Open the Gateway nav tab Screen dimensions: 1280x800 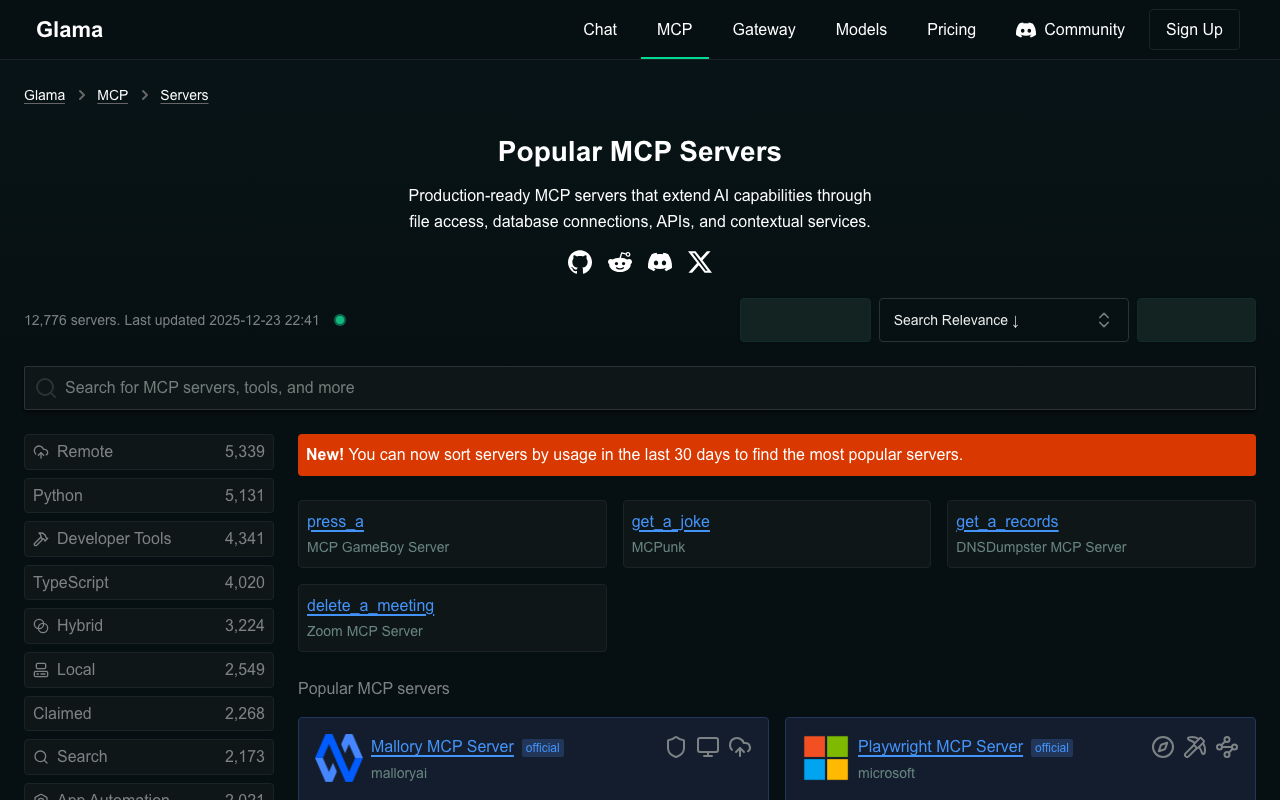tap(764, 30)
